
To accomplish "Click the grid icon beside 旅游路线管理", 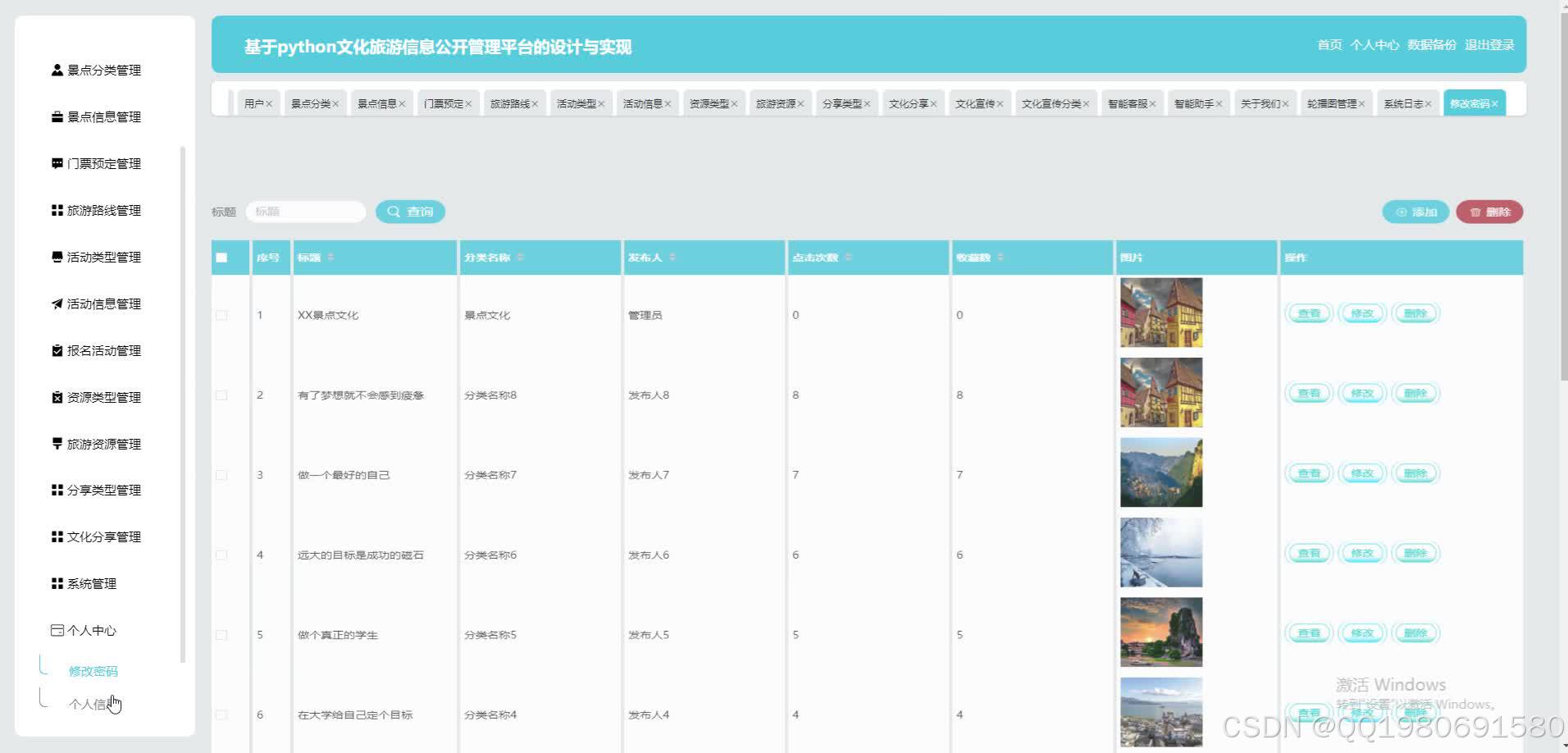I will click(x=57, y=211).
